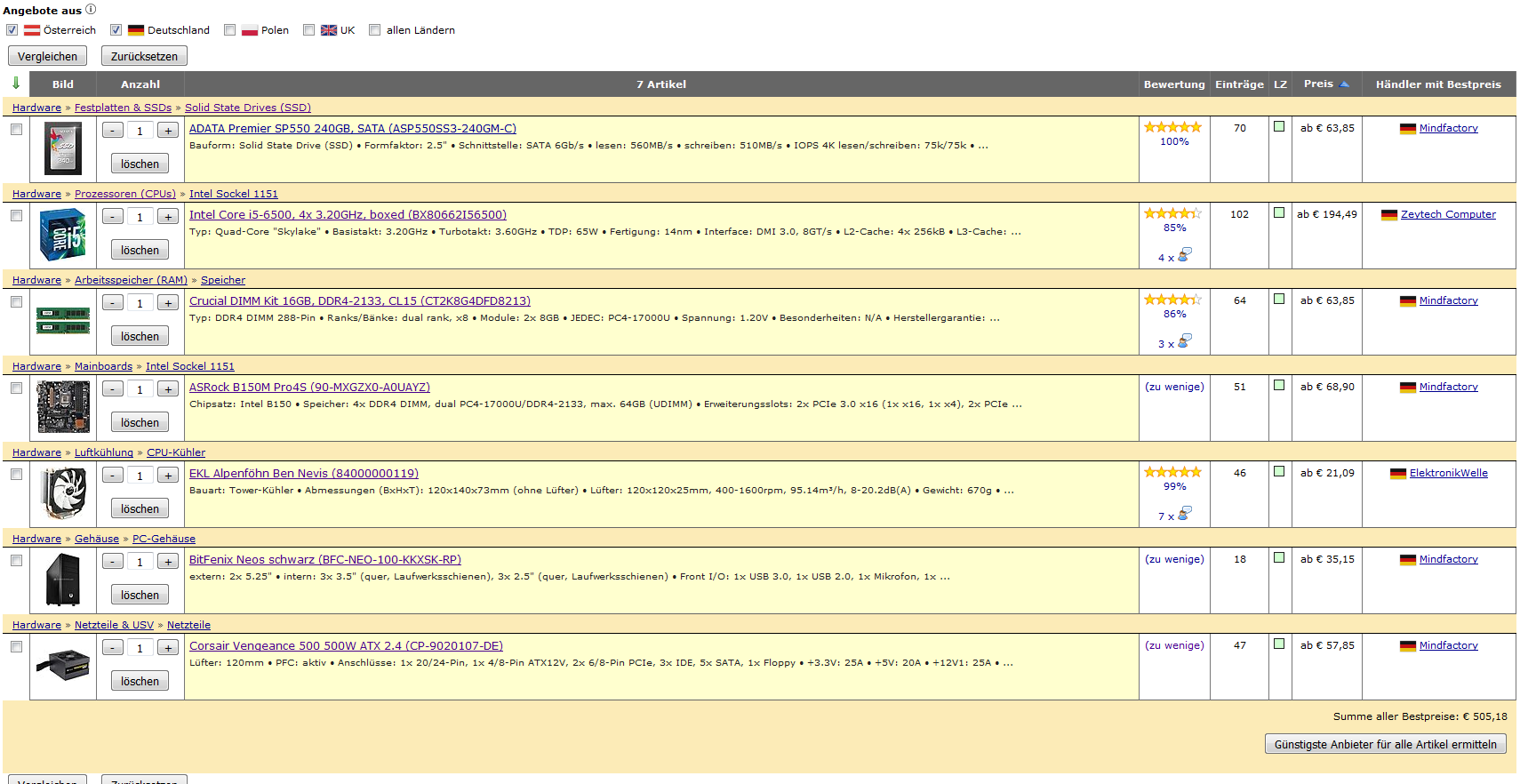
Task: Tick the LZ checkbox for Intel Core i5-6500
Action: click(1279, 213)
